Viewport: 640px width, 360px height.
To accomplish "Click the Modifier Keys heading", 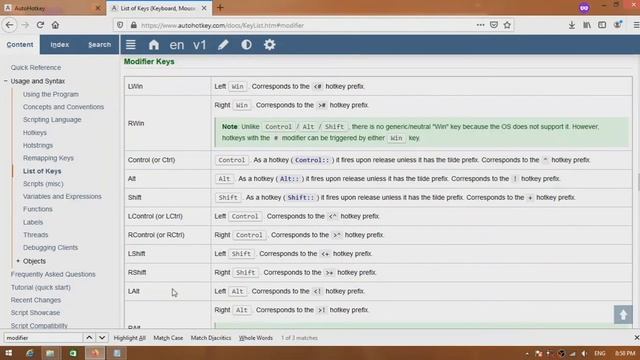I will click(x=149, y=62).
